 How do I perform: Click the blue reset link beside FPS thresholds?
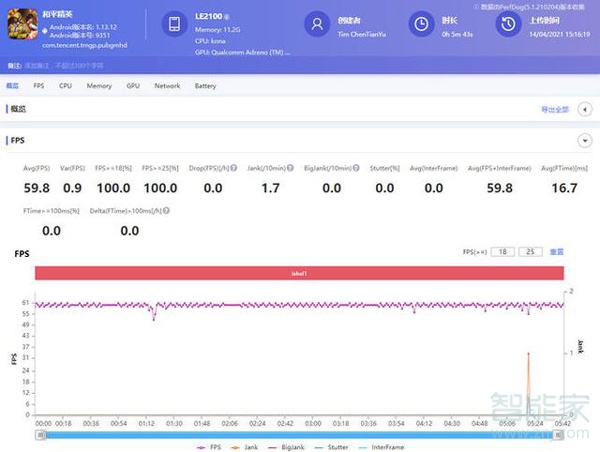(x=557, y=252)
